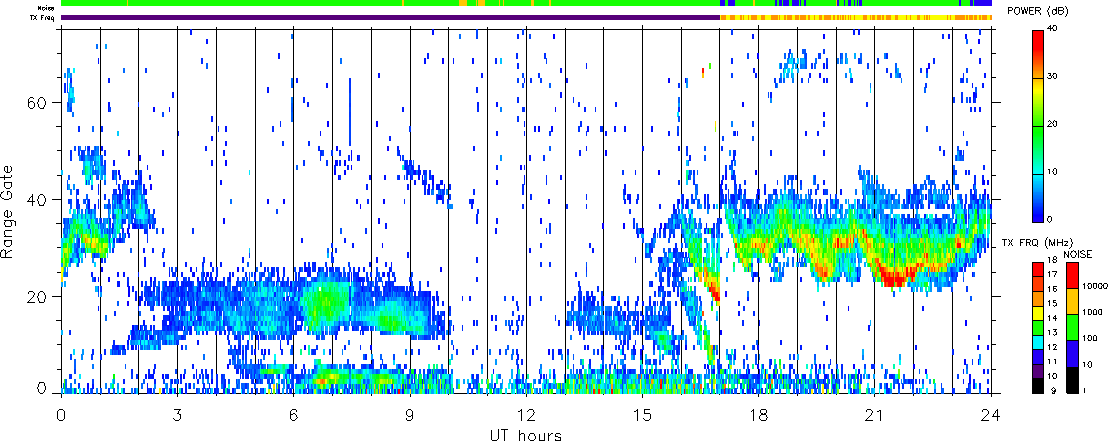This screenshot has width=1108, height=441.
Task: Click the TX FRQ legend tick '12'
Action: click(1053, 347)
